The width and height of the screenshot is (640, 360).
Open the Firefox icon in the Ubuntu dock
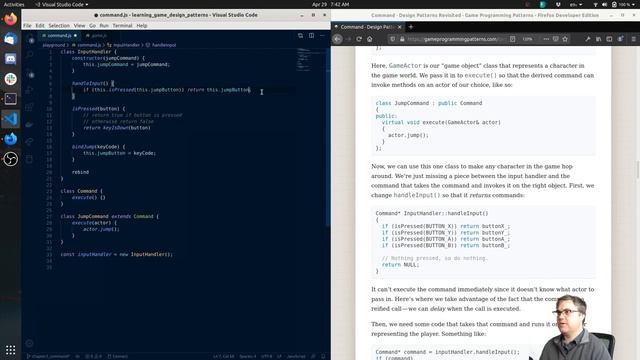pos(11,19)
